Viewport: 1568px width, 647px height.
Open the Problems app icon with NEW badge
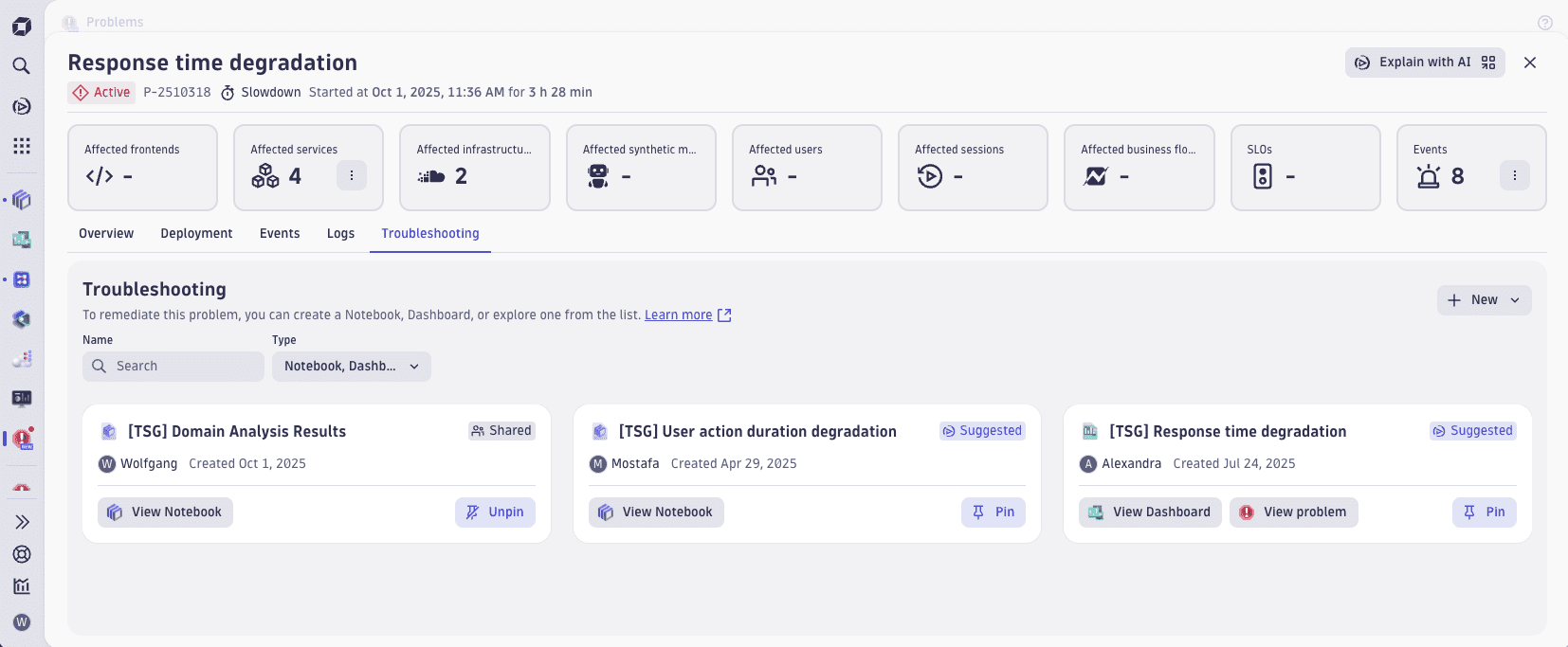(x=23, y=439)
